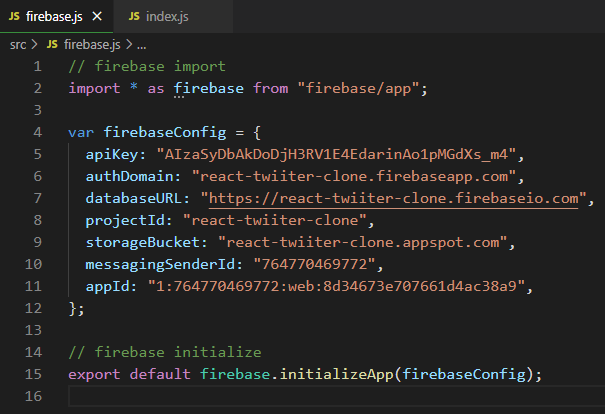
Task: Click JS file icon on firebase.js tab
Action: pos(14,16)
